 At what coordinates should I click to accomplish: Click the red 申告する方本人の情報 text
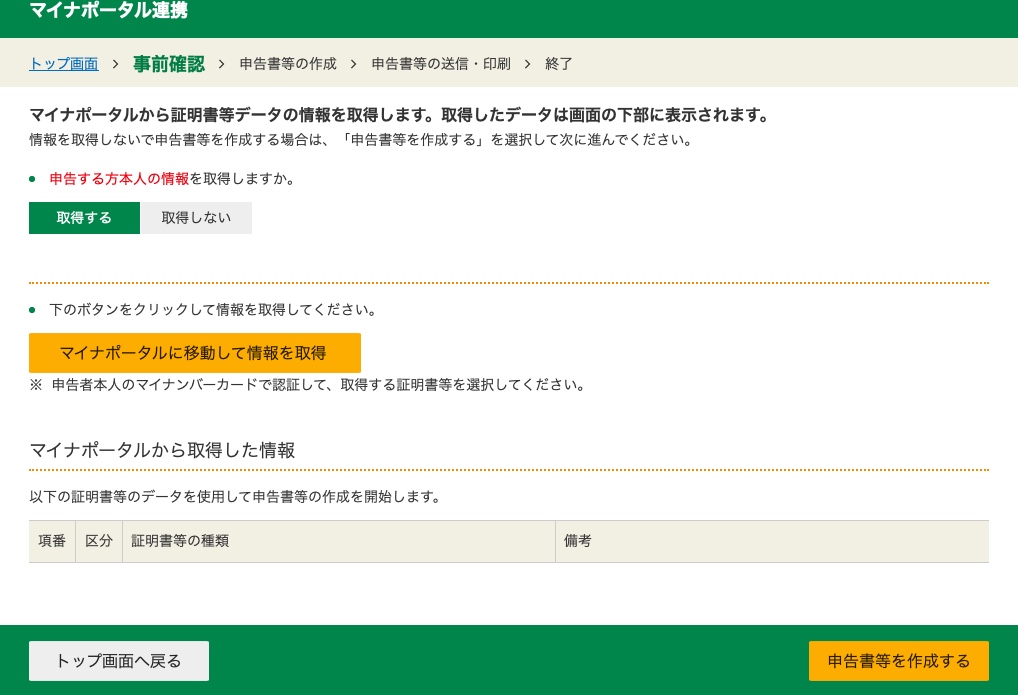click(x=119, y=179)
